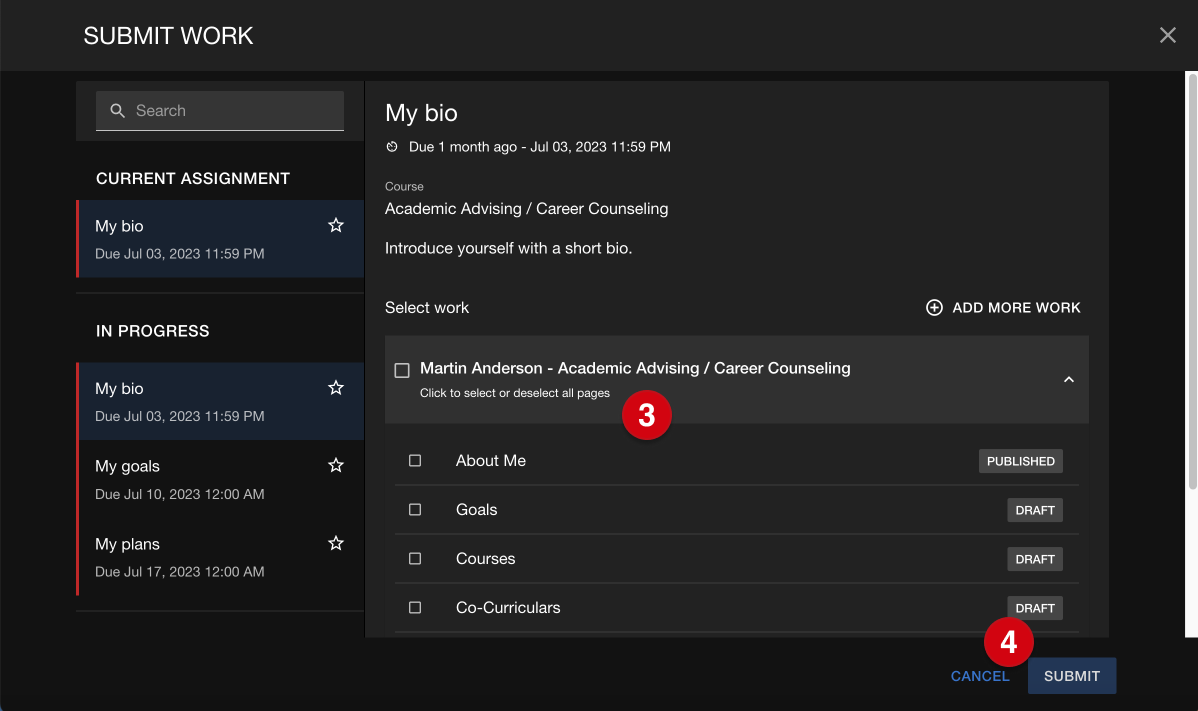Star the My goals assignment
1198x711 pixels.
pos(335,465)
